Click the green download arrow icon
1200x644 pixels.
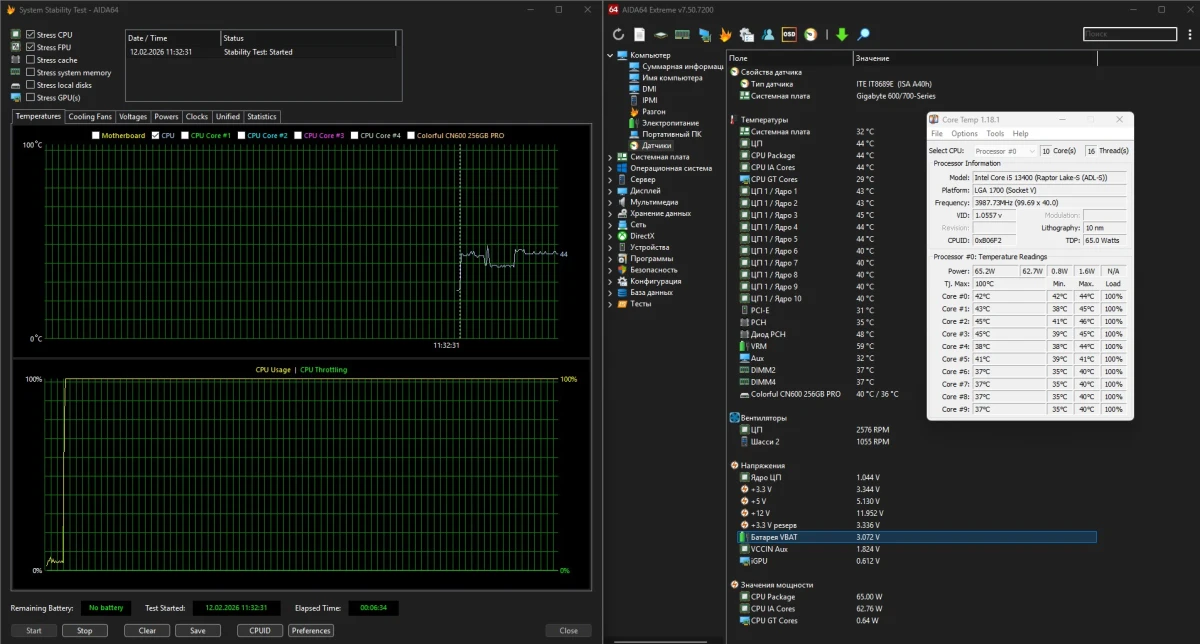841,35
